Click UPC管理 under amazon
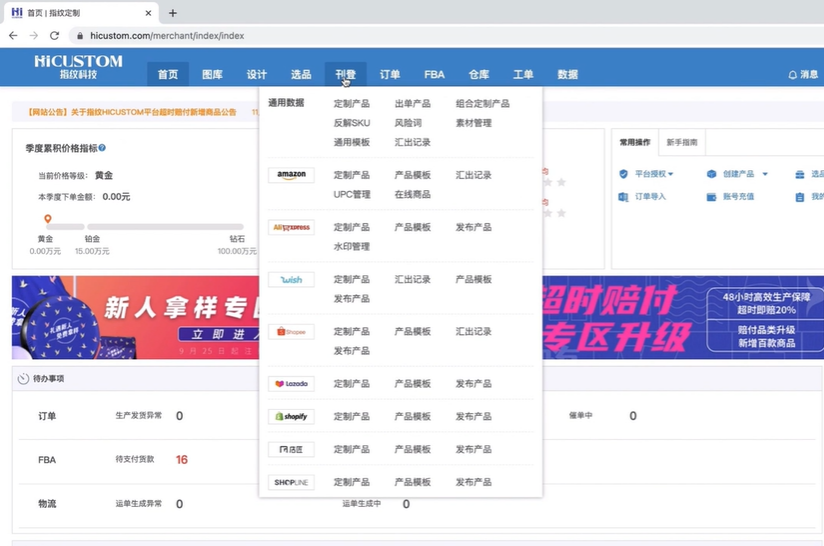The height and width of the screenshot is (546, 824). coord(352,194)
